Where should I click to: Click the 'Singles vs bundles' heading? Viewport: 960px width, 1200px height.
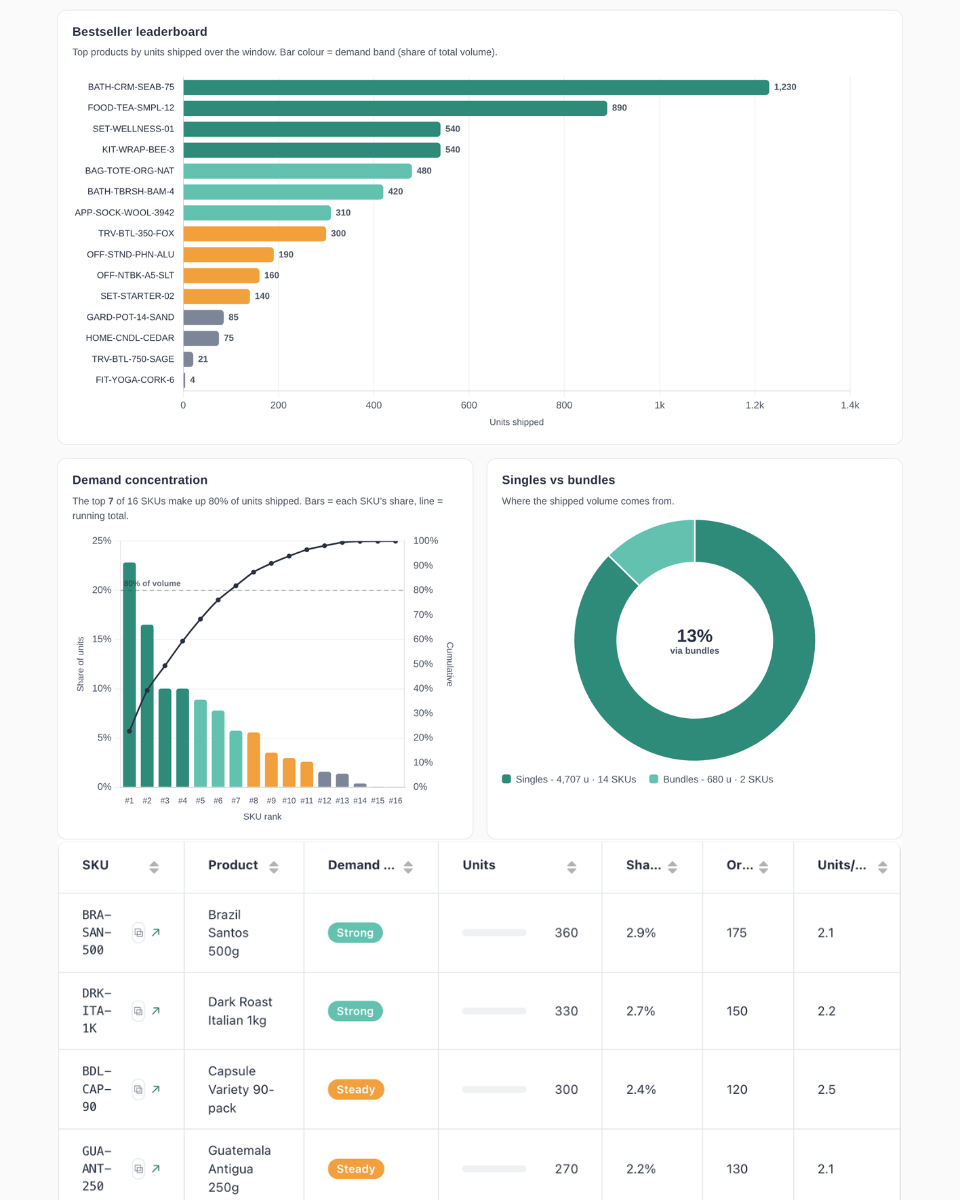click(558, 480)
